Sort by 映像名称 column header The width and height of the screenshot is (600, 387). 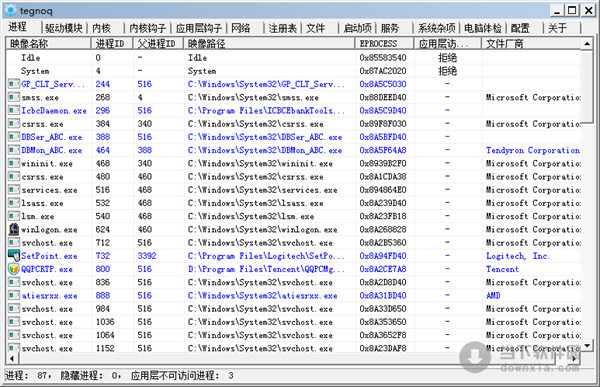48,44
